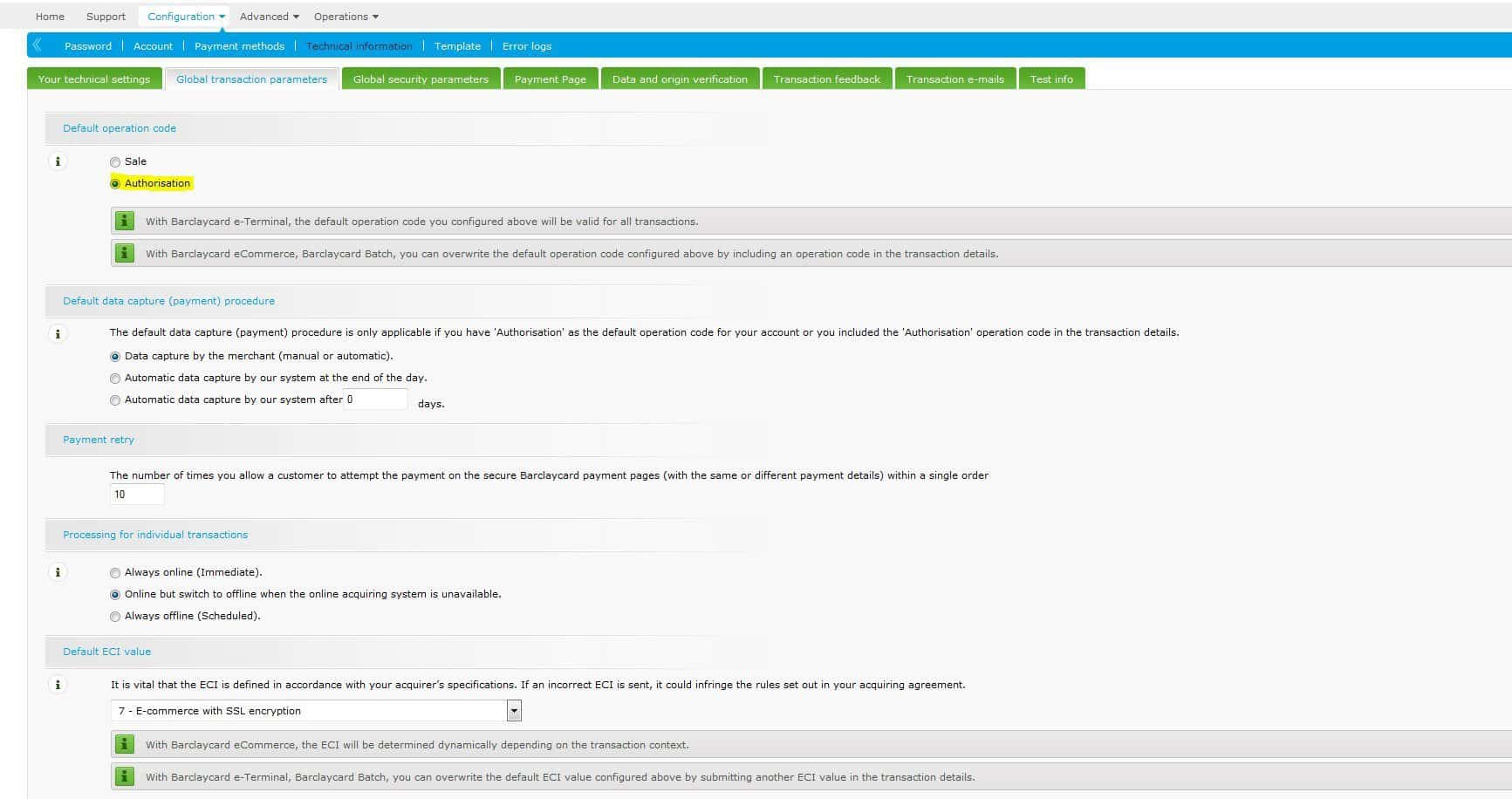Select the Sale radio button

[115, 162]
